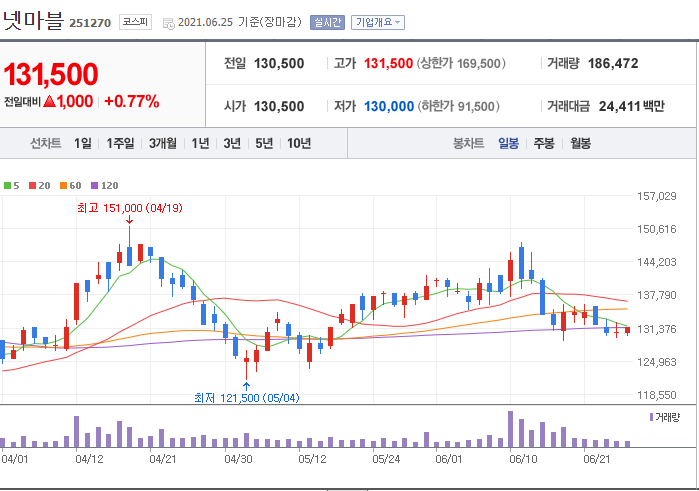Switch to the 월봉 monthly candle chart
The height and width of the screenshot is (491, 699).
(x=580, y=143)
